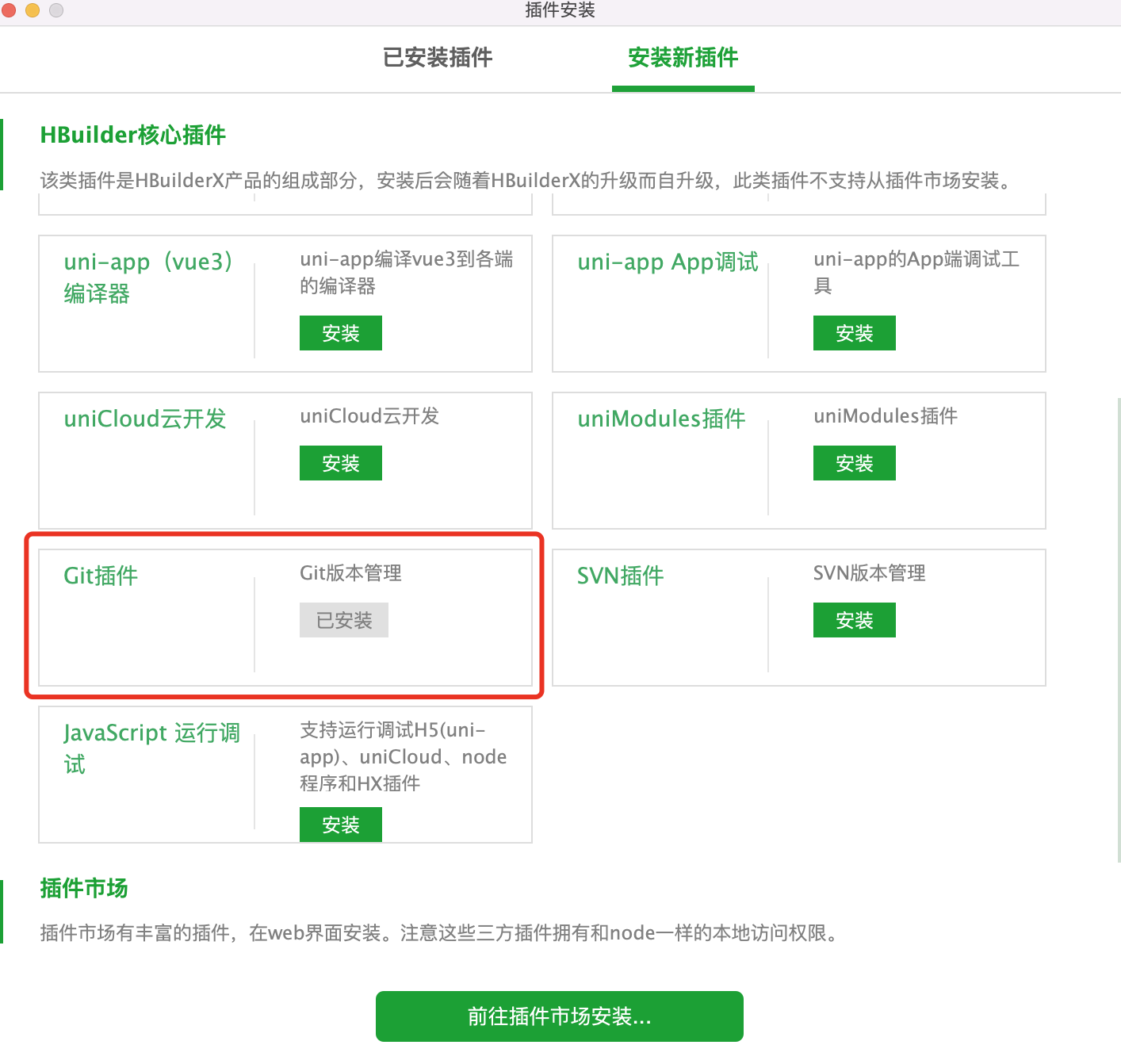This screenshot has width=1121, height=1064.
Task: Install the uni-app App调试 plugin
Action: (855, 333)
